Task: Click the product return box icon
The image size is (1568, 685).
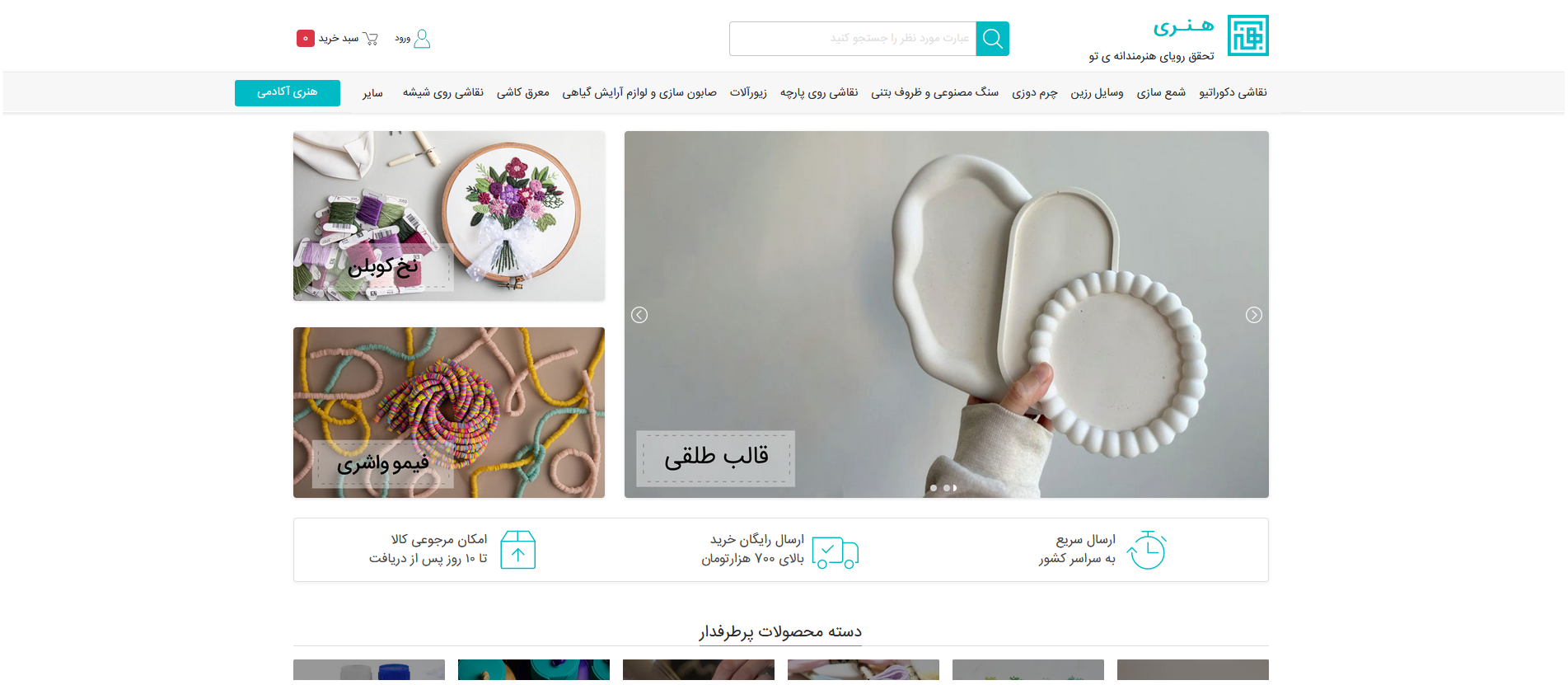Action: pos(518,550)
